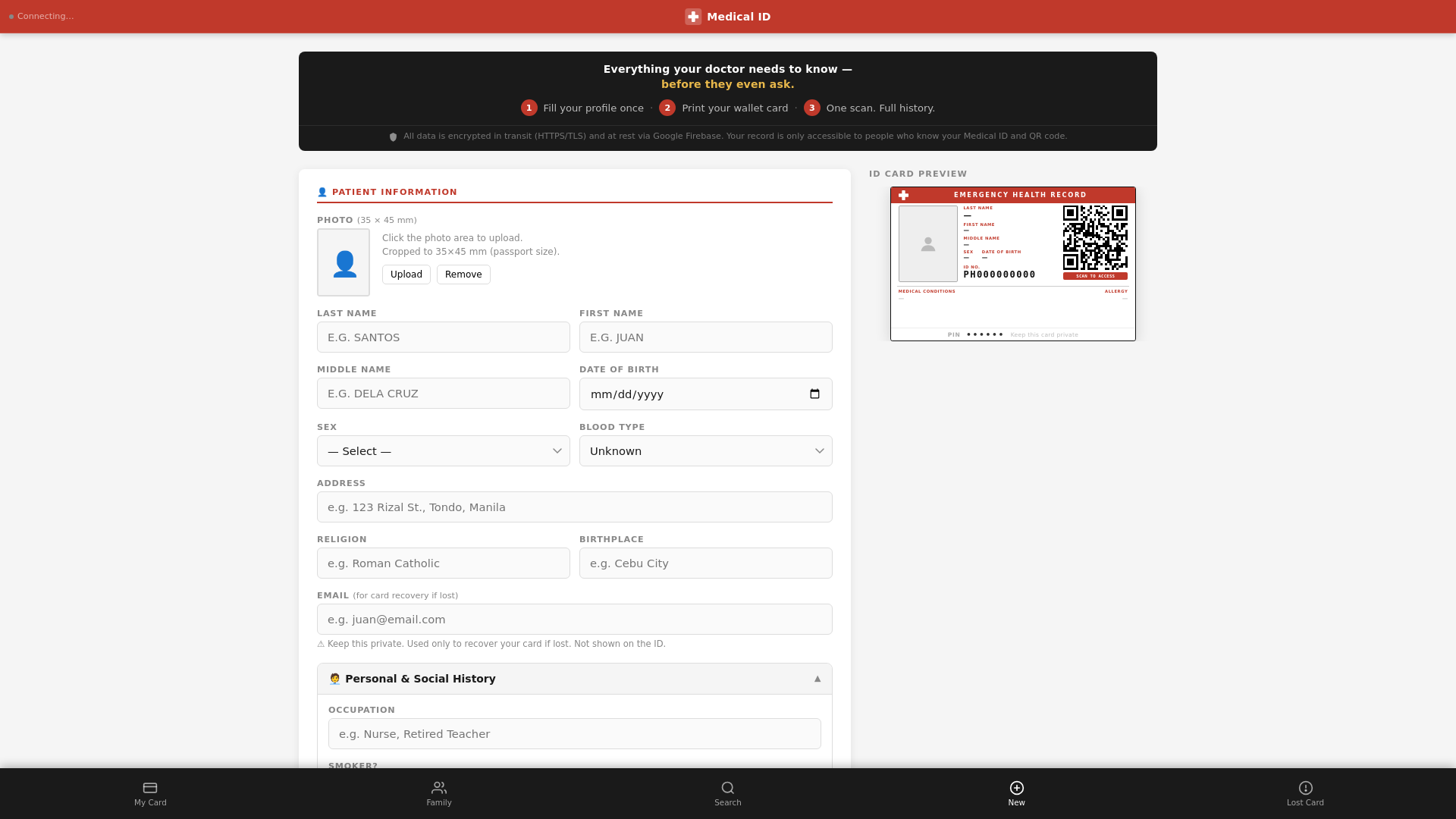Click the ID CARD PREVIEW heading
This screenshot has height=819, width=1456.
click(x=918, y=174)
